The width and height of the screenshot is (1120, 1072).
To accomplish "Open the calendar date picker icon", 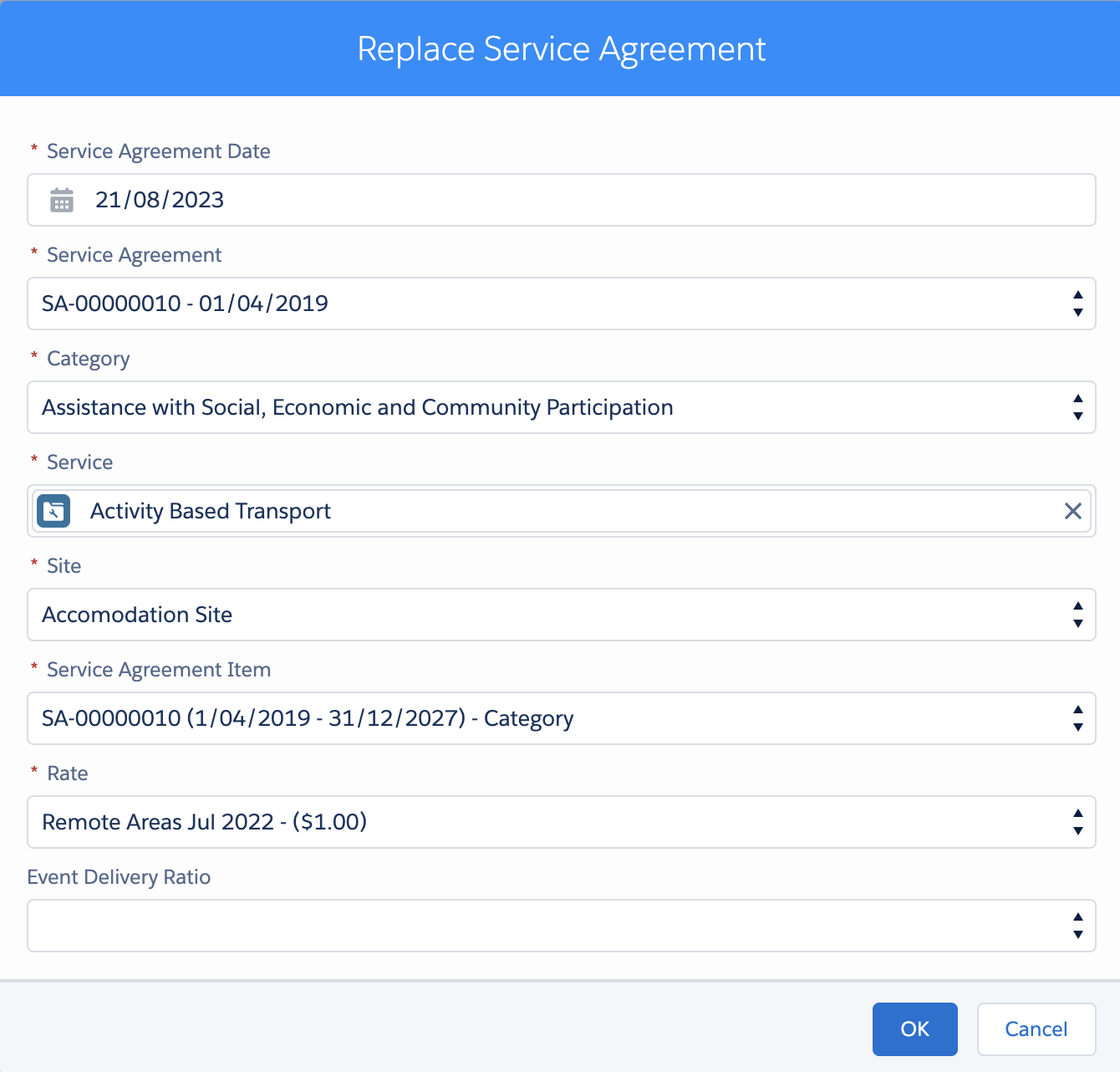I will coord(62,200).
